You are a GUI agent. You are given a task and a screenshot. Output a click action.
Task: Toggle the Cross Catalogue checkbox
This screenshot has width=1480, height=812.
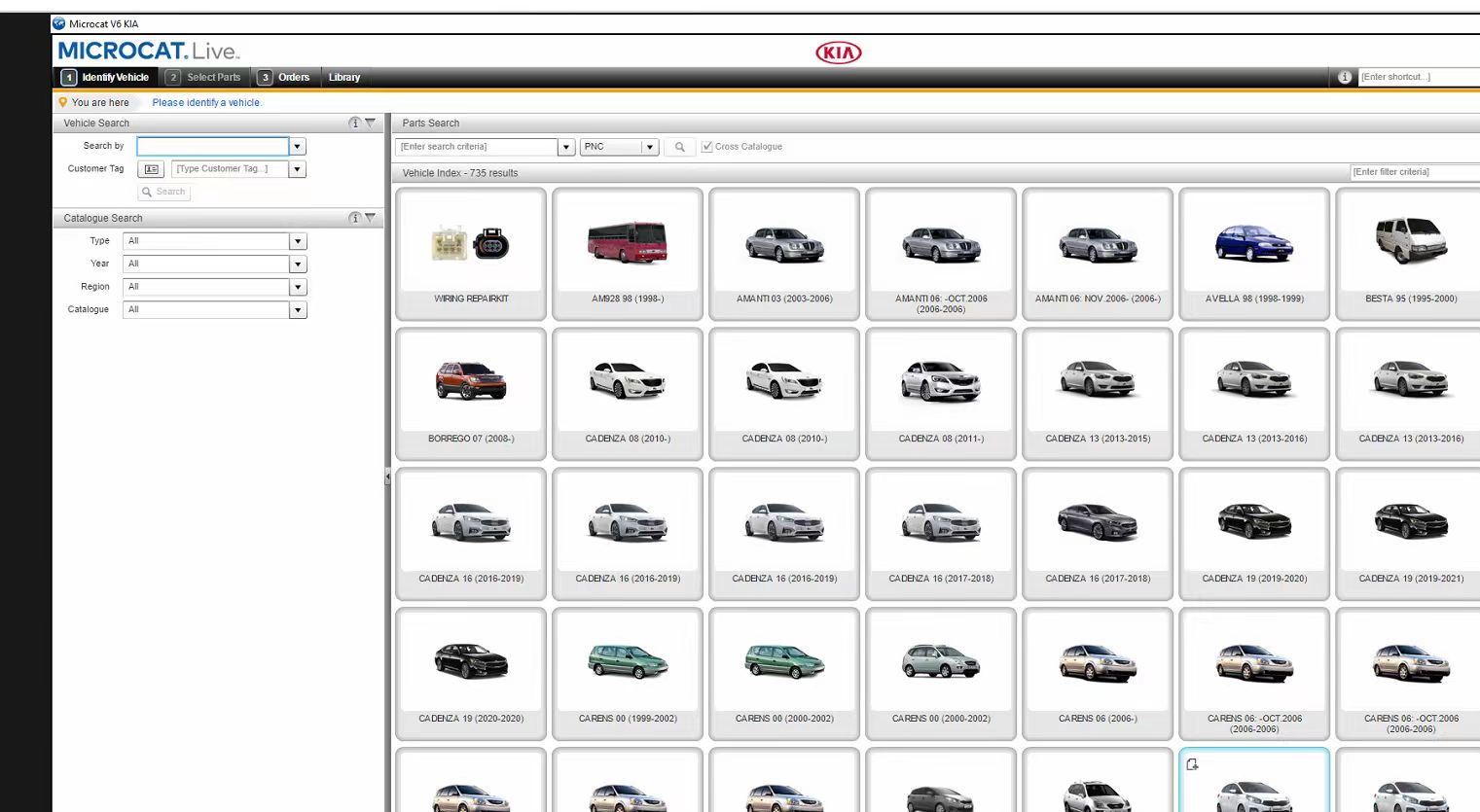pos(707,147)
